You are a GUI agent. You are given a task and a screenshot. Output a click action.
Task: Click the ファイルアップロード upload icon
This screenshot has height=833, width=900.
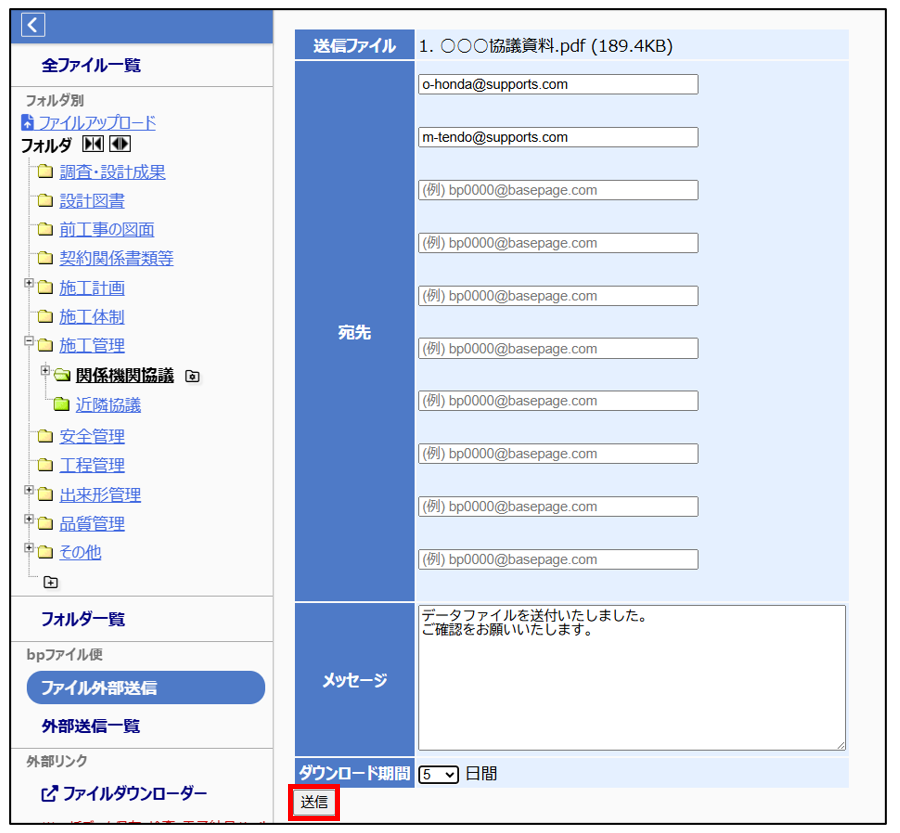point(27,123)
